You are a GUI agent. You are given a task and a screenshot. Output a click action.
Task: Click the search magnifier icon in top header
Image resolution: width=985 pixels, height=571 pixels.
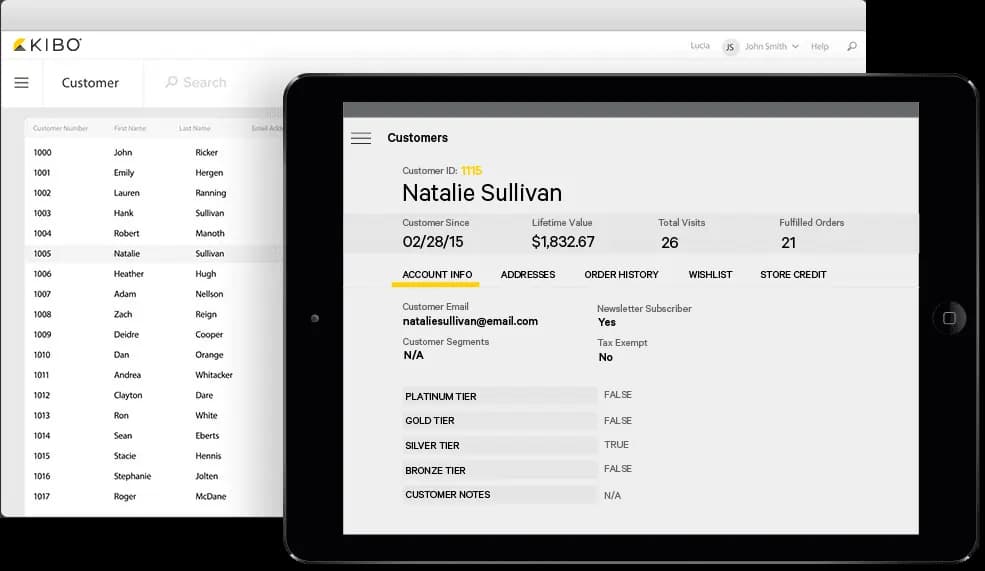(852, 46)
